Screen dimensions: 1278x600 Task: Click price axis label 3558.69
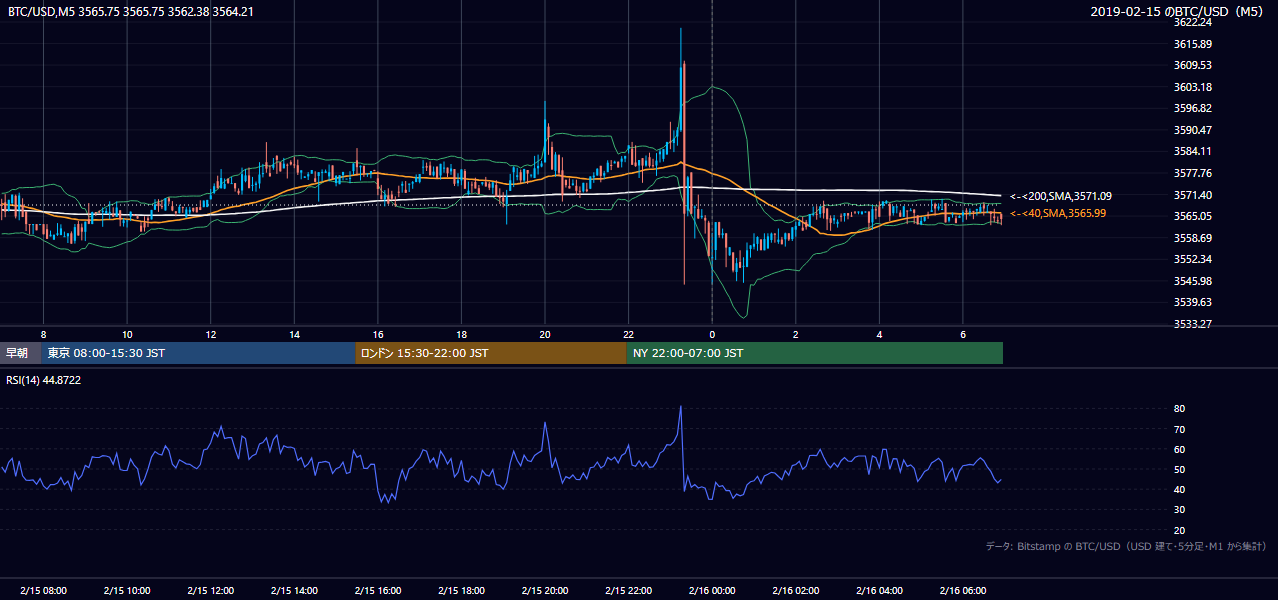click(x=1193, y=238)
